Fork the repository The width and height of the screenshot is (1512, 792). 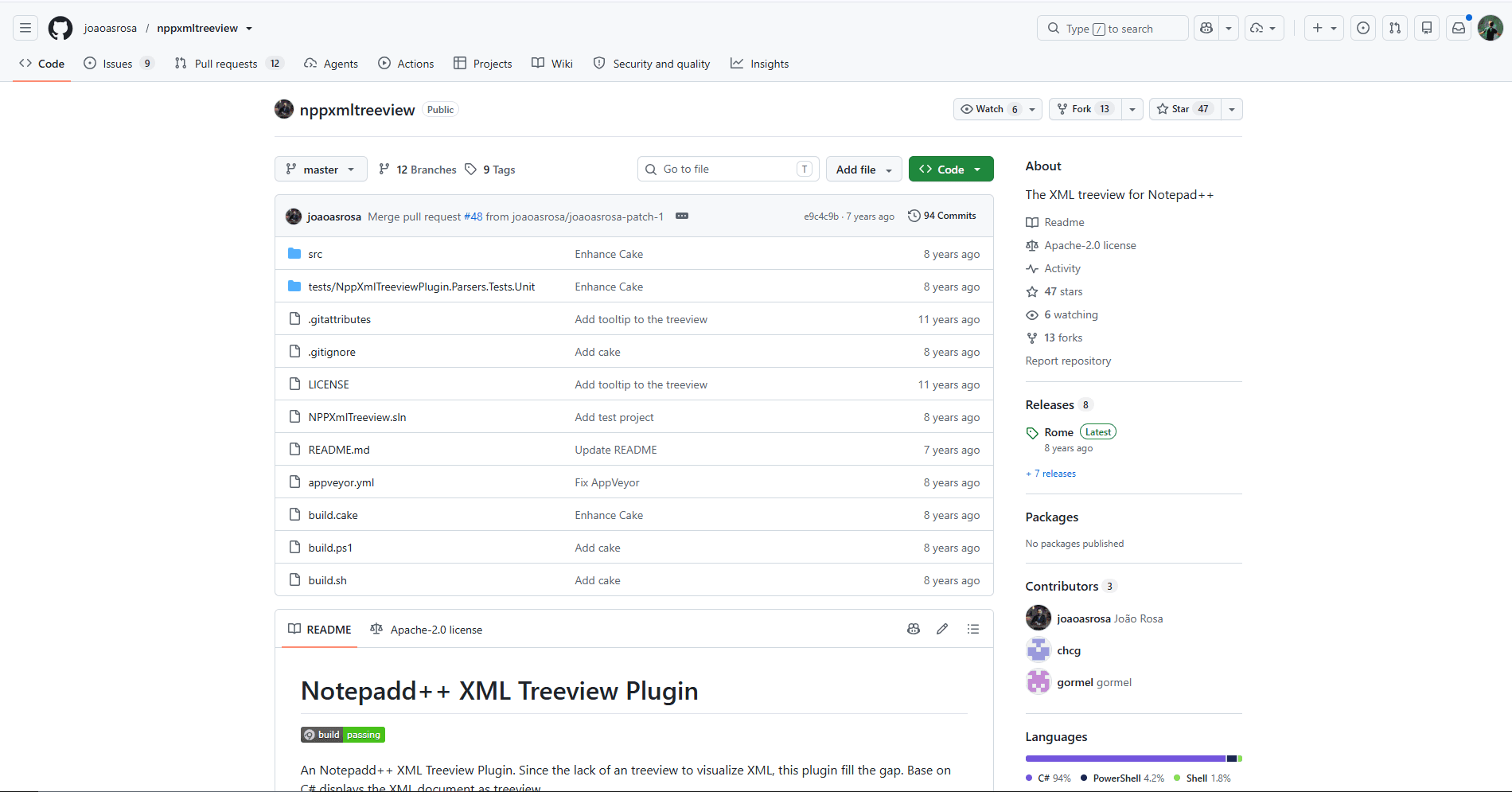tap(1085, 109)
